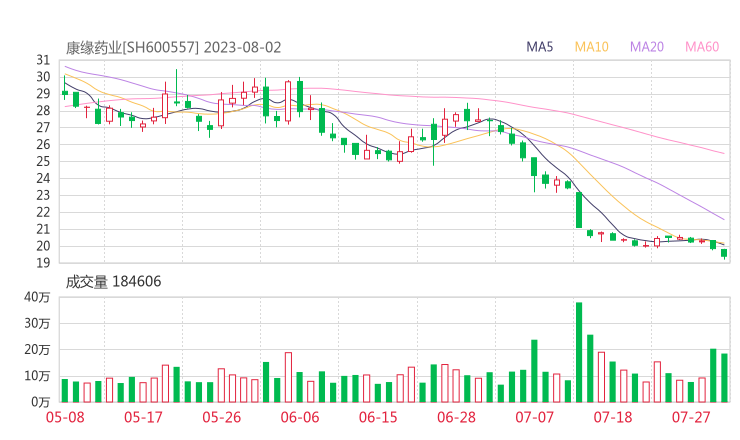Click the 05-17 date axis label

coord(143,417)
